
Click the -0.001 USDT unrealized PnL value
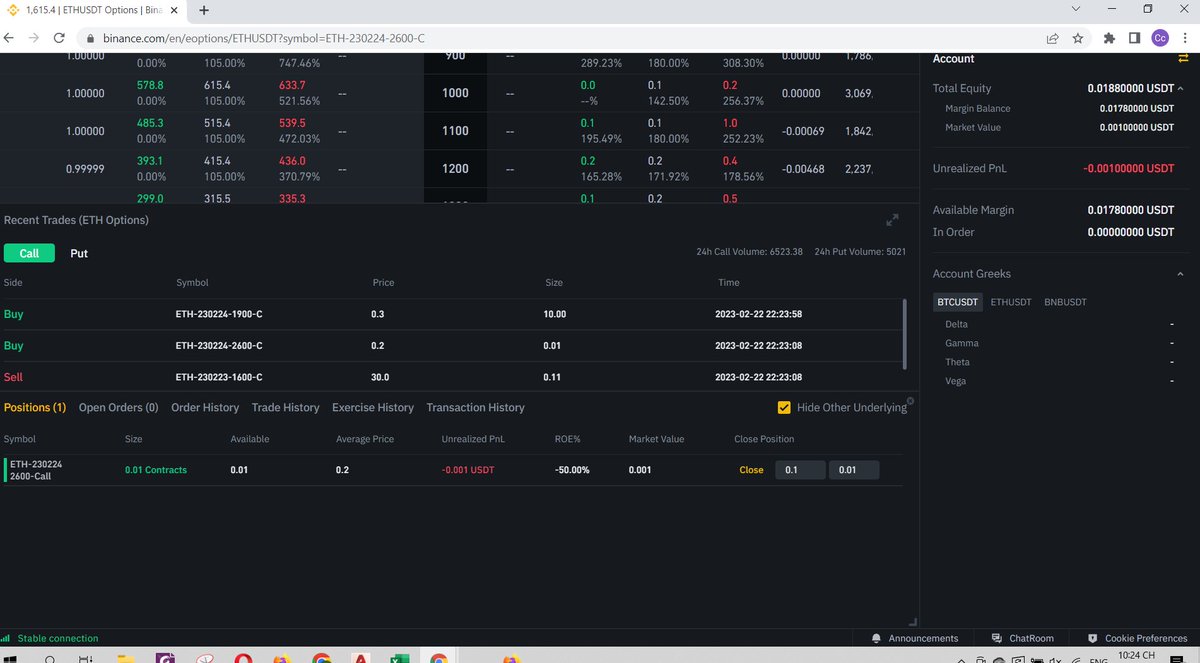tap(468, 470)
